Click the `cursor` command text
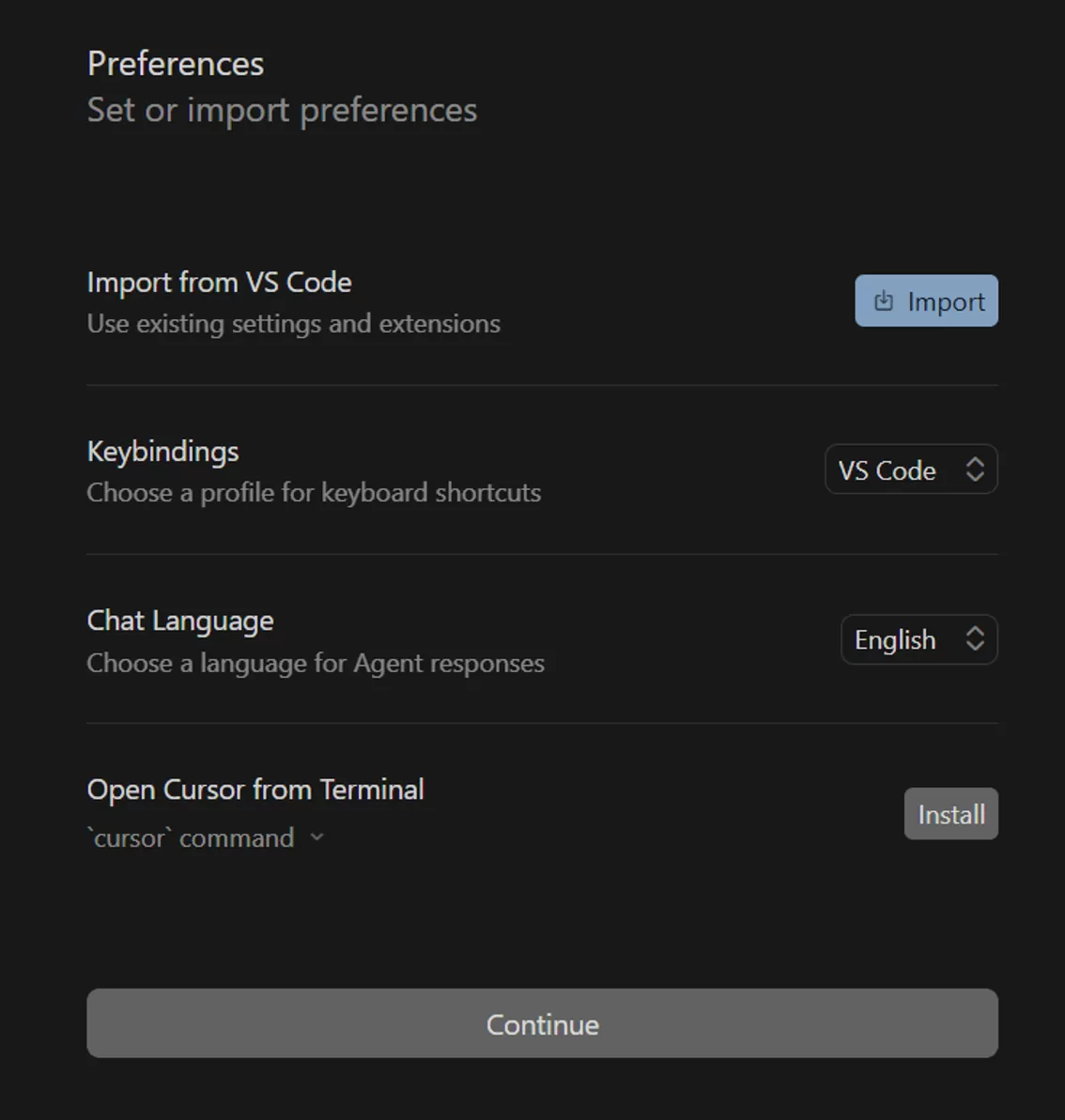 (x=191, y=837)
